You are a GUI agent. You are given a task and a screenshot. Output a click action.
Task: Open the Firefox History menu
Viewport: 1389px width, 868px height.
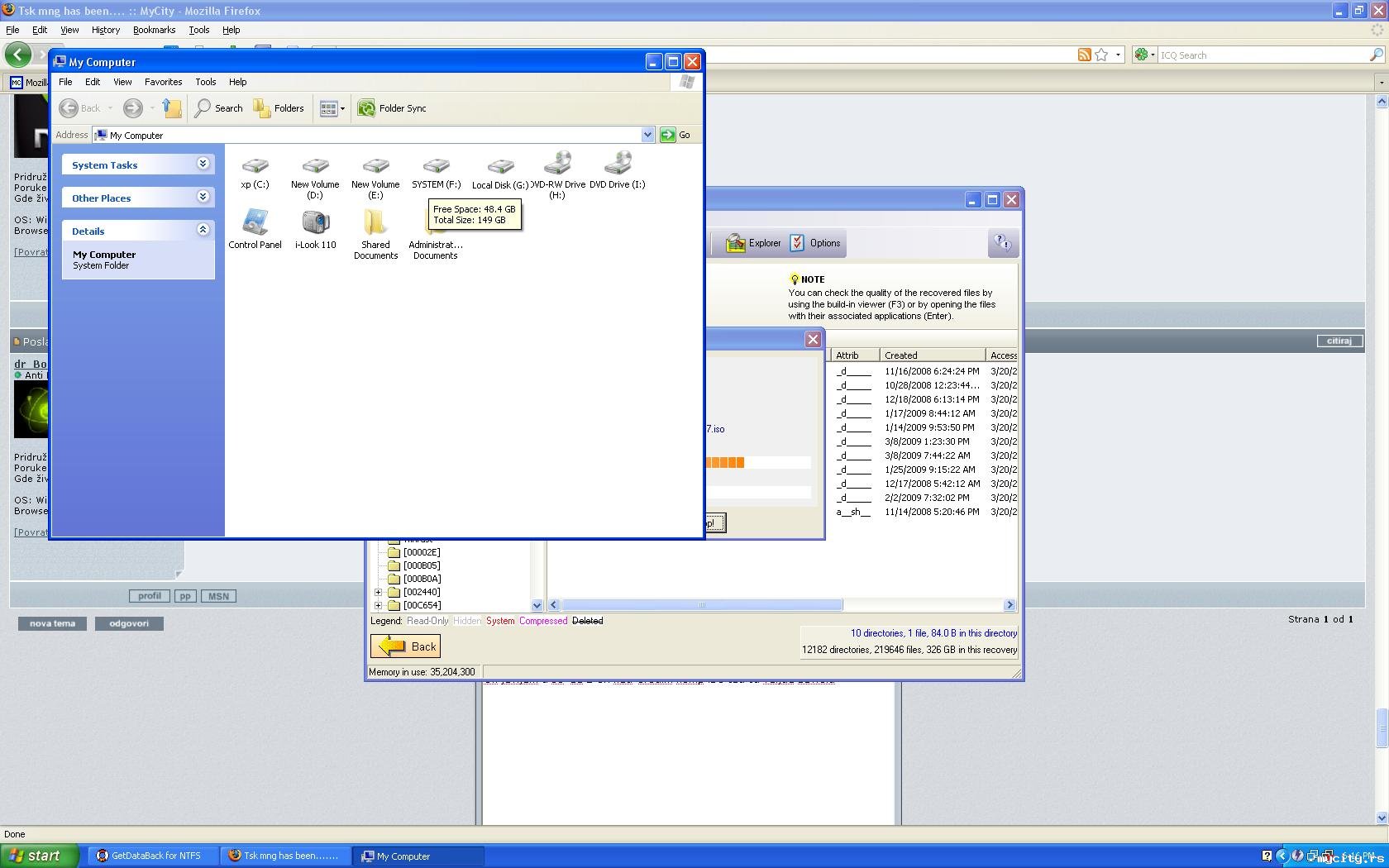(x=105, y=30)
